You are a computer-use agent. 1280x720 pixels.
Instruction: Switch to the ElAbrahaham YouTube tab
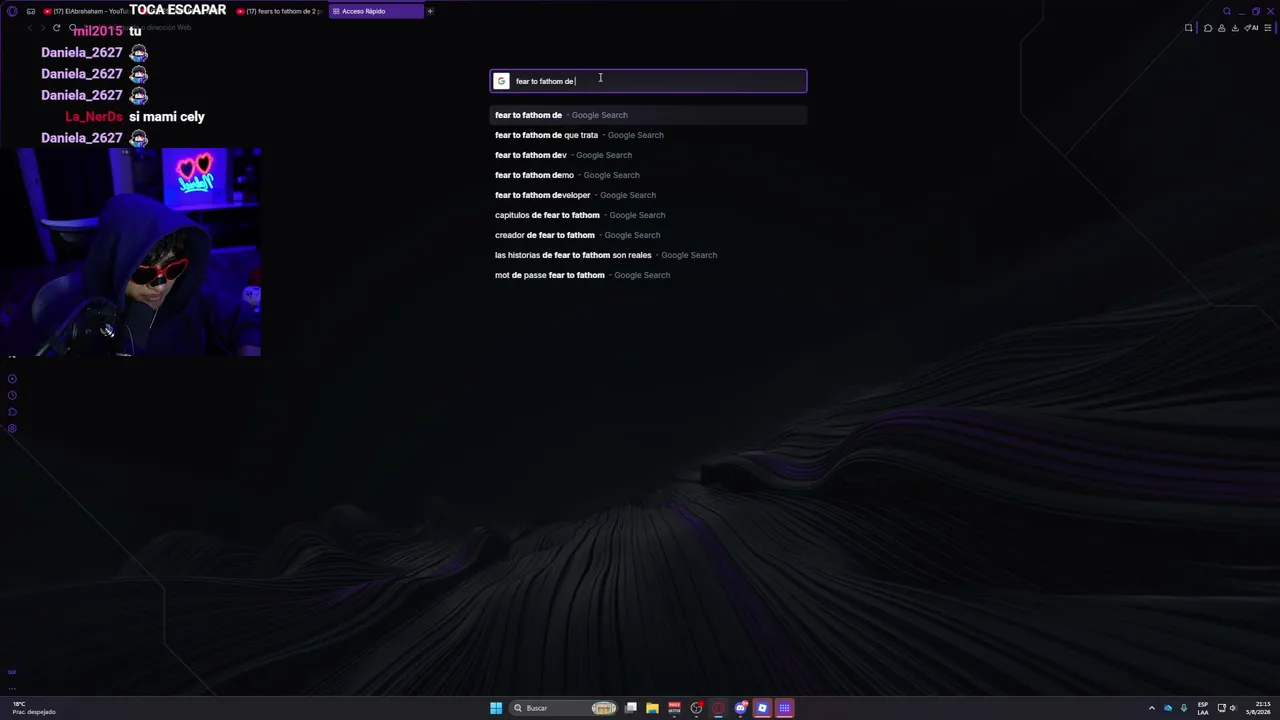tap(84, 11)
